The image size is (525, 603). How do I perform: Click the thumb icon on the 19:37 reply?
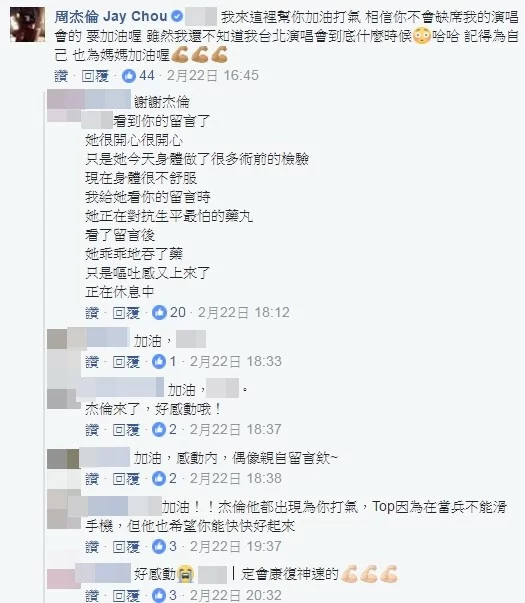click(x=159, y=546)
